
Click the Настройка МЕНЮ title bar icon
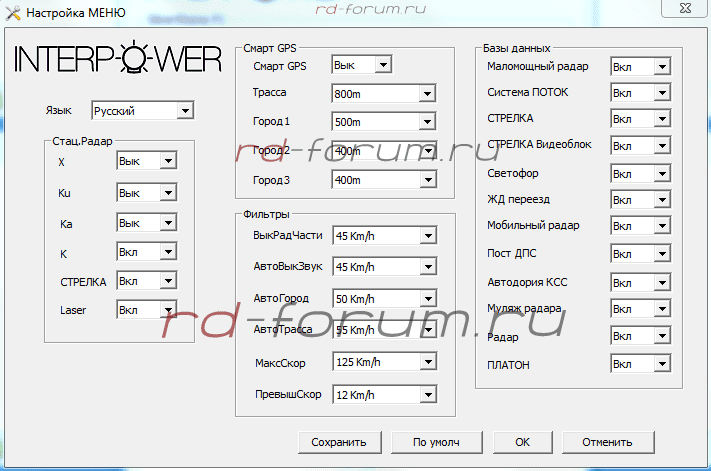coord(12,13)
